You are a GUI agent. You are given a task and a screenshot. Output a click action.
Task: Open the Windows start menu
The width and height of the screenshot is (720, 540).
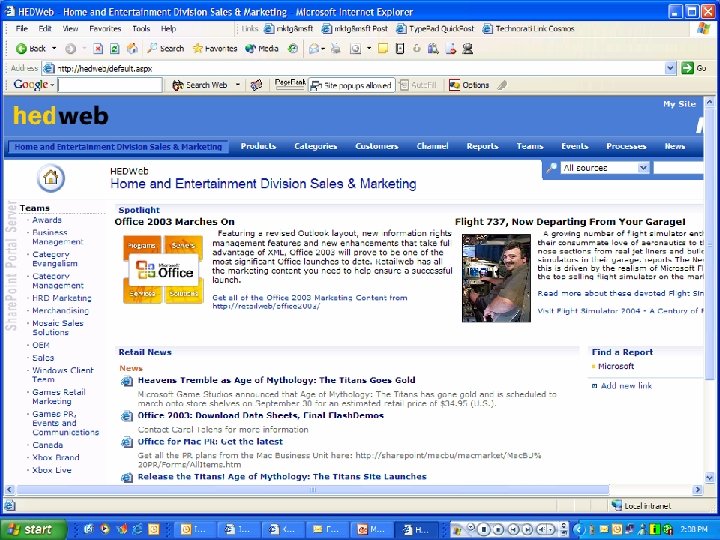pyautogui.click(x=32, y=529)
